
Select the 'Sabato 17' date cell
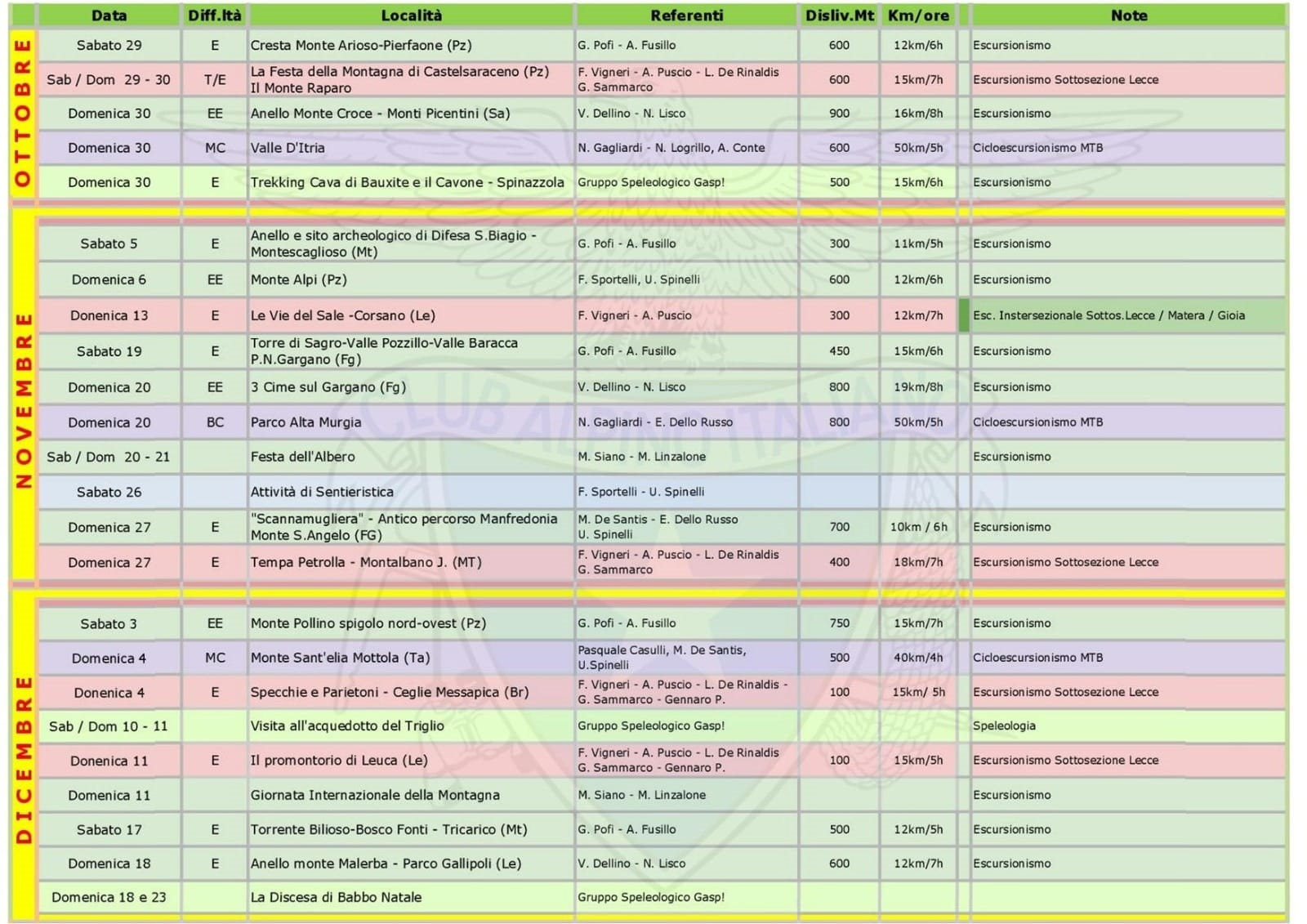coord(109,829)
